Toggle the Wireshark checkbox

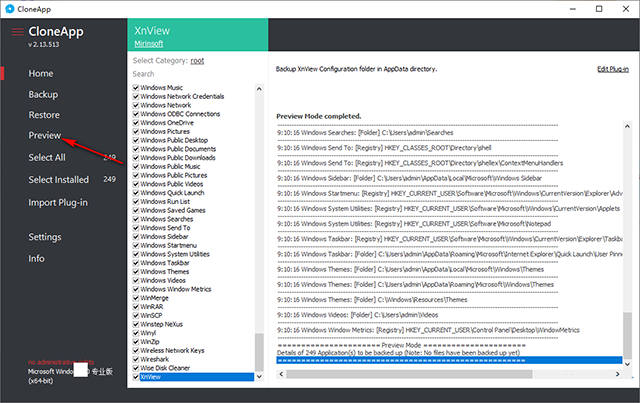coord(136,359)
